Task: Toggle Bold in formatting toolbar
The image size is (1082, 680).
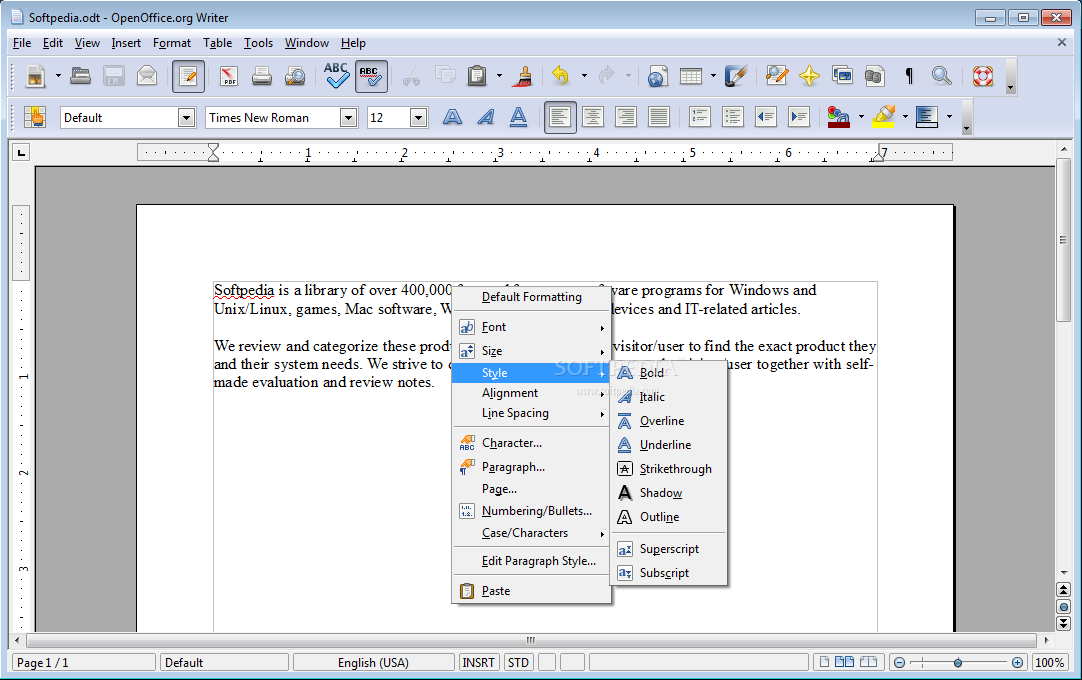Action: 452,117
